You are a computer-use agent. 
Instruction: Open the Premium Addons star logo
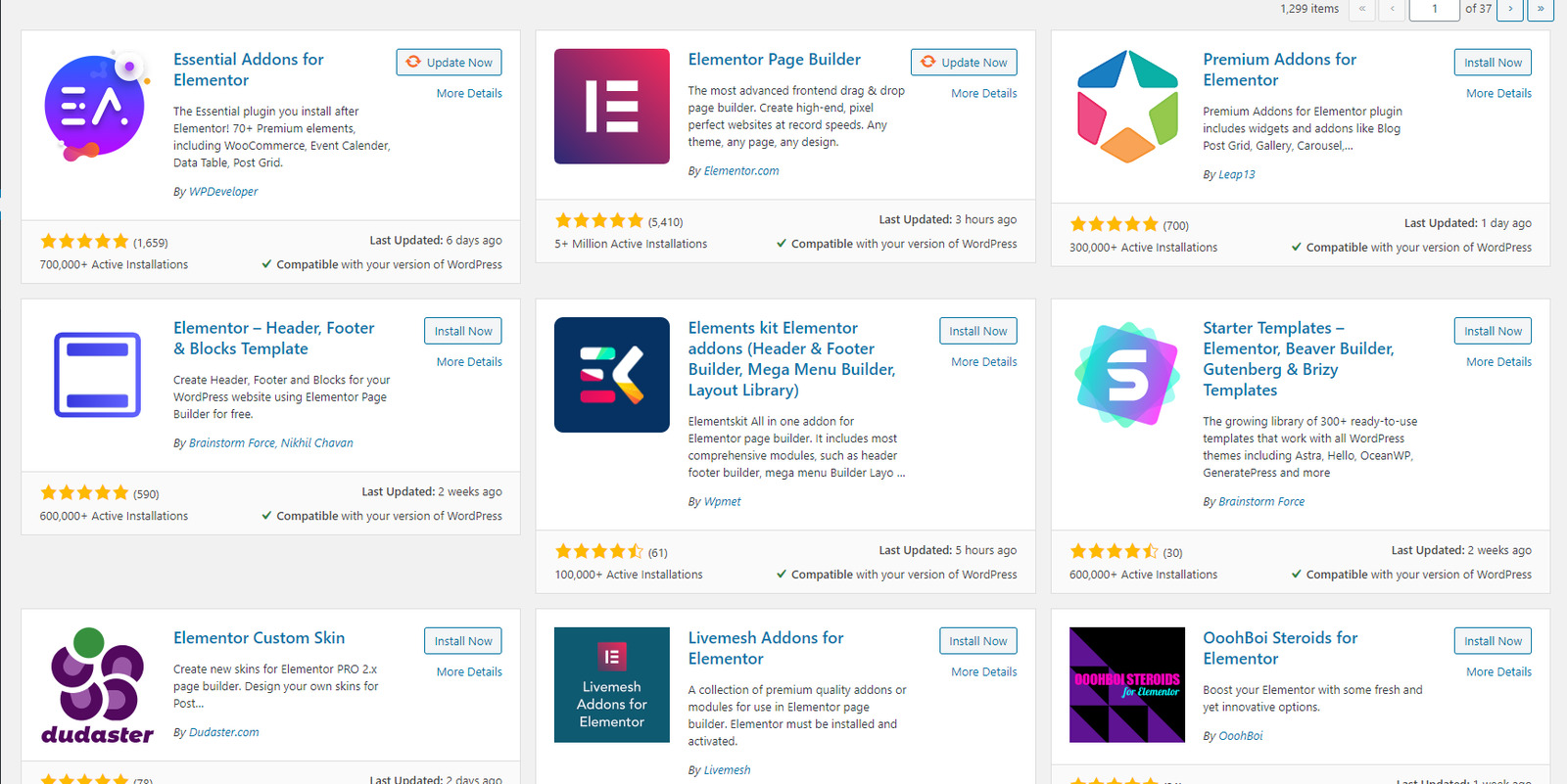tap(1127, 106)
